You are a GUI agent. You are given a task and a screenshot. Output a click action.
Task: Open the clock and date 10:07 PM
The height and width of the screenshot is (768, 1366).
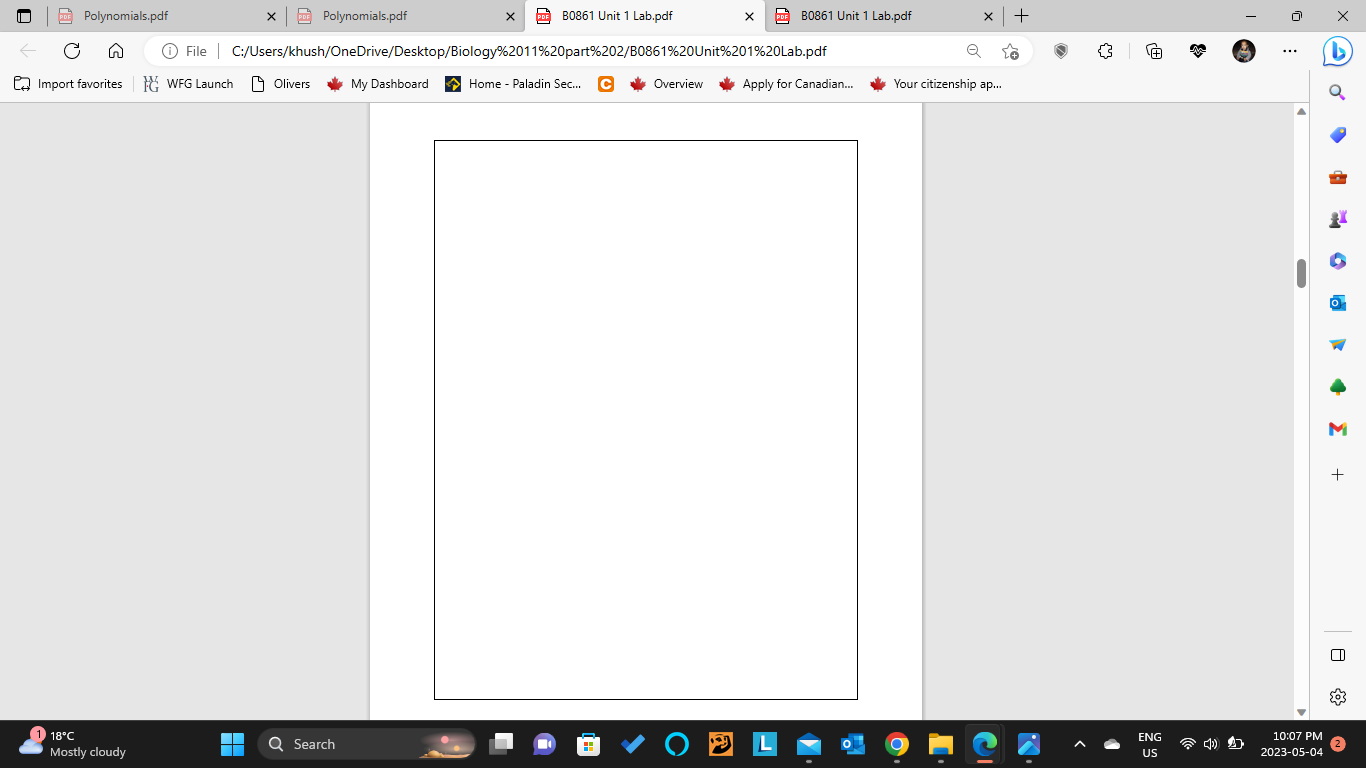pyautogui.click(x=1291, y=744)
